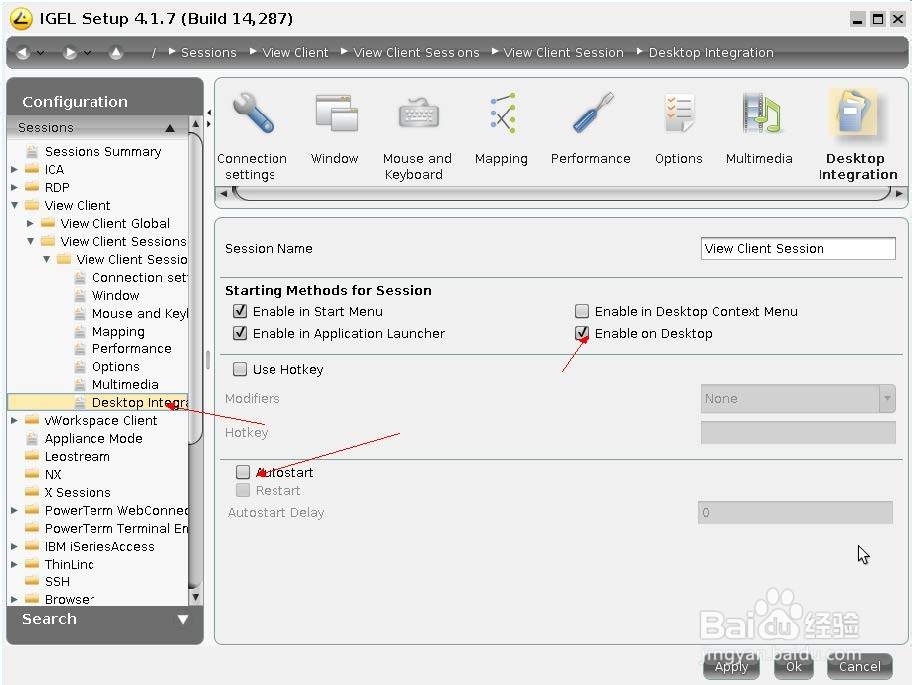This screenshot has width=912, height=685.
Task: Enable the Use Hotkey checkbox
Action: 240,369
